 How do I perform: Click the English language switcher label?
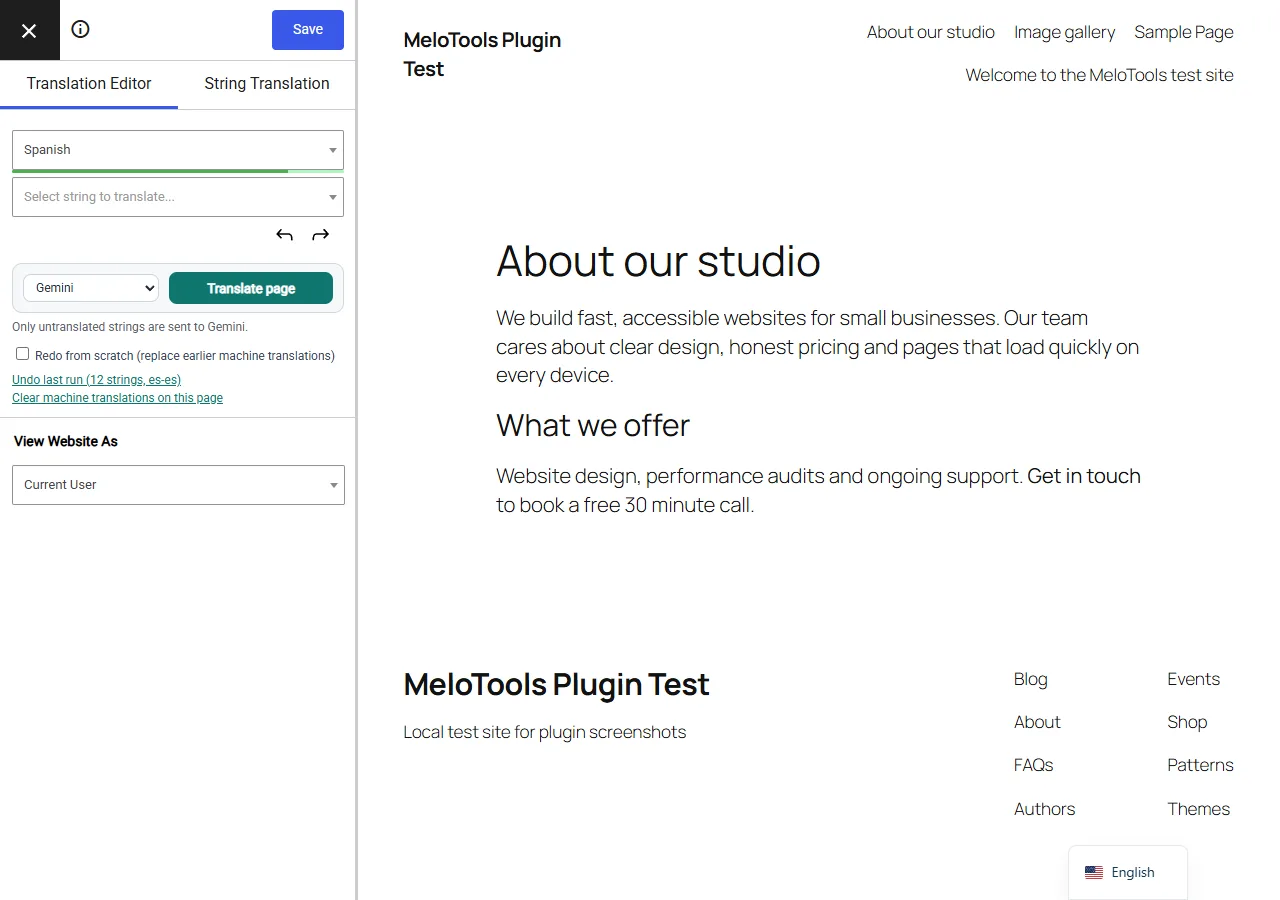coord(1133,872)
